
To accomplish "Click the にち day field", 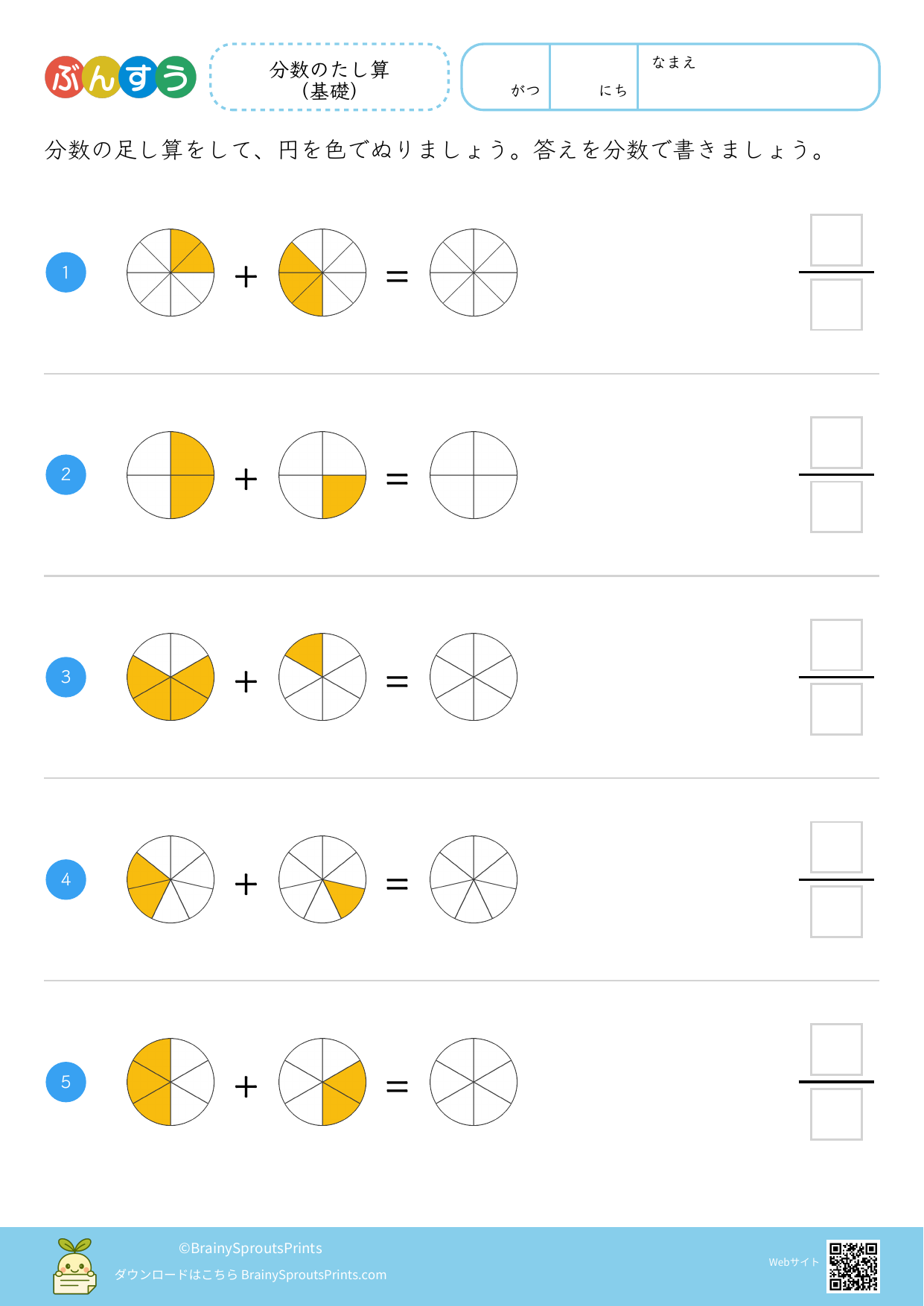I will (x=593, y=77).
